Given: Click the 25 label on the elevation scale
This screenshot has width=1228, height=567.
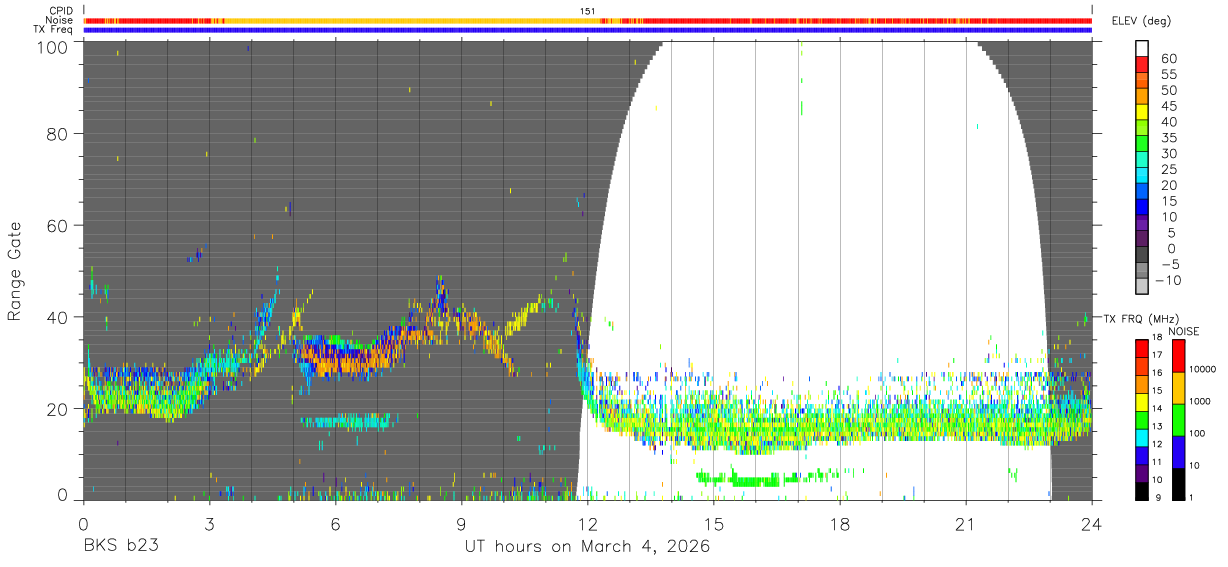Looking at the screenshot, I should [1167, 169].
